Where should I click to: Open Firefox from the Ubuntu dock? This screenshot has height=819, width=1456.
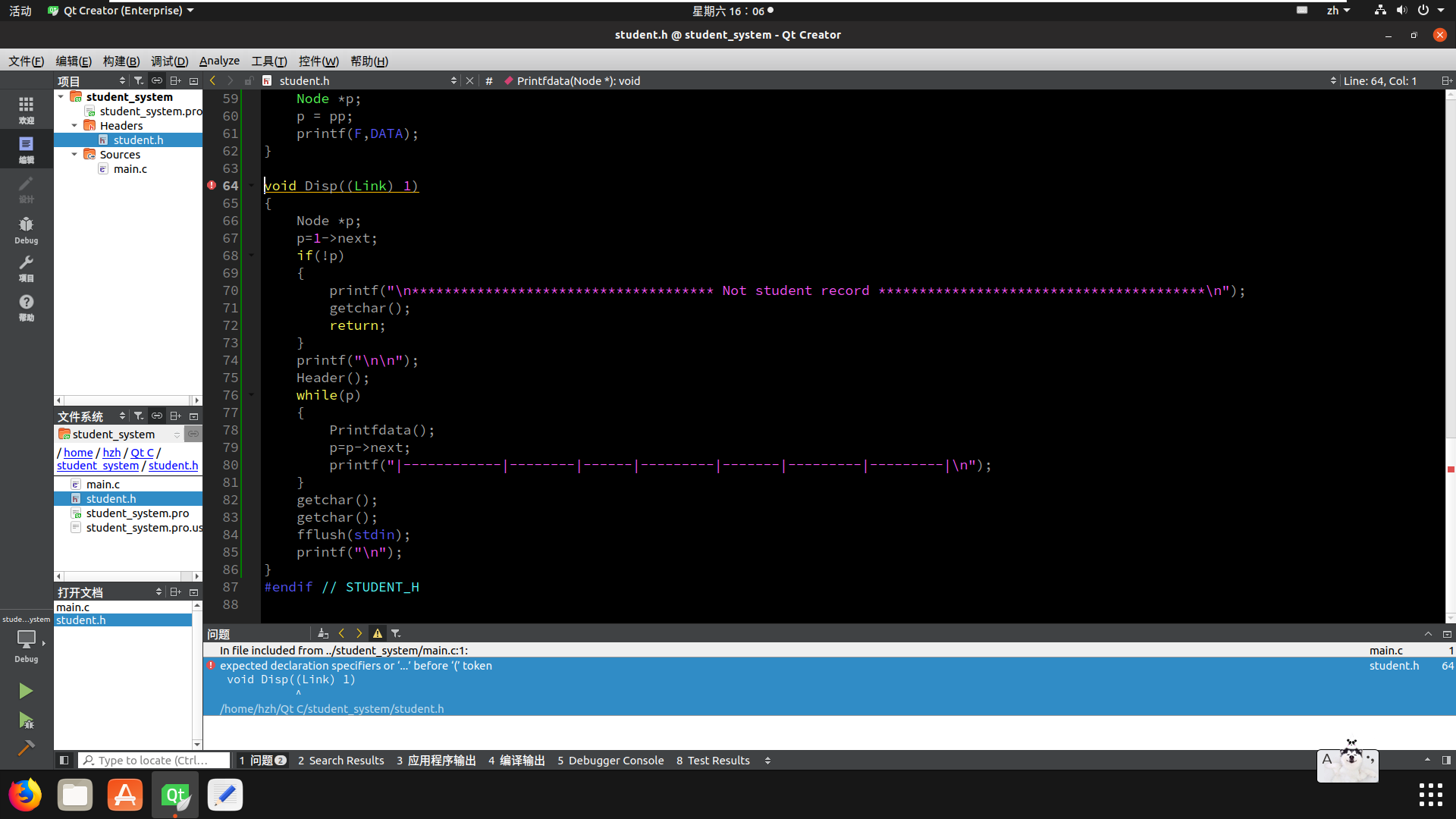tap(25, 795)
